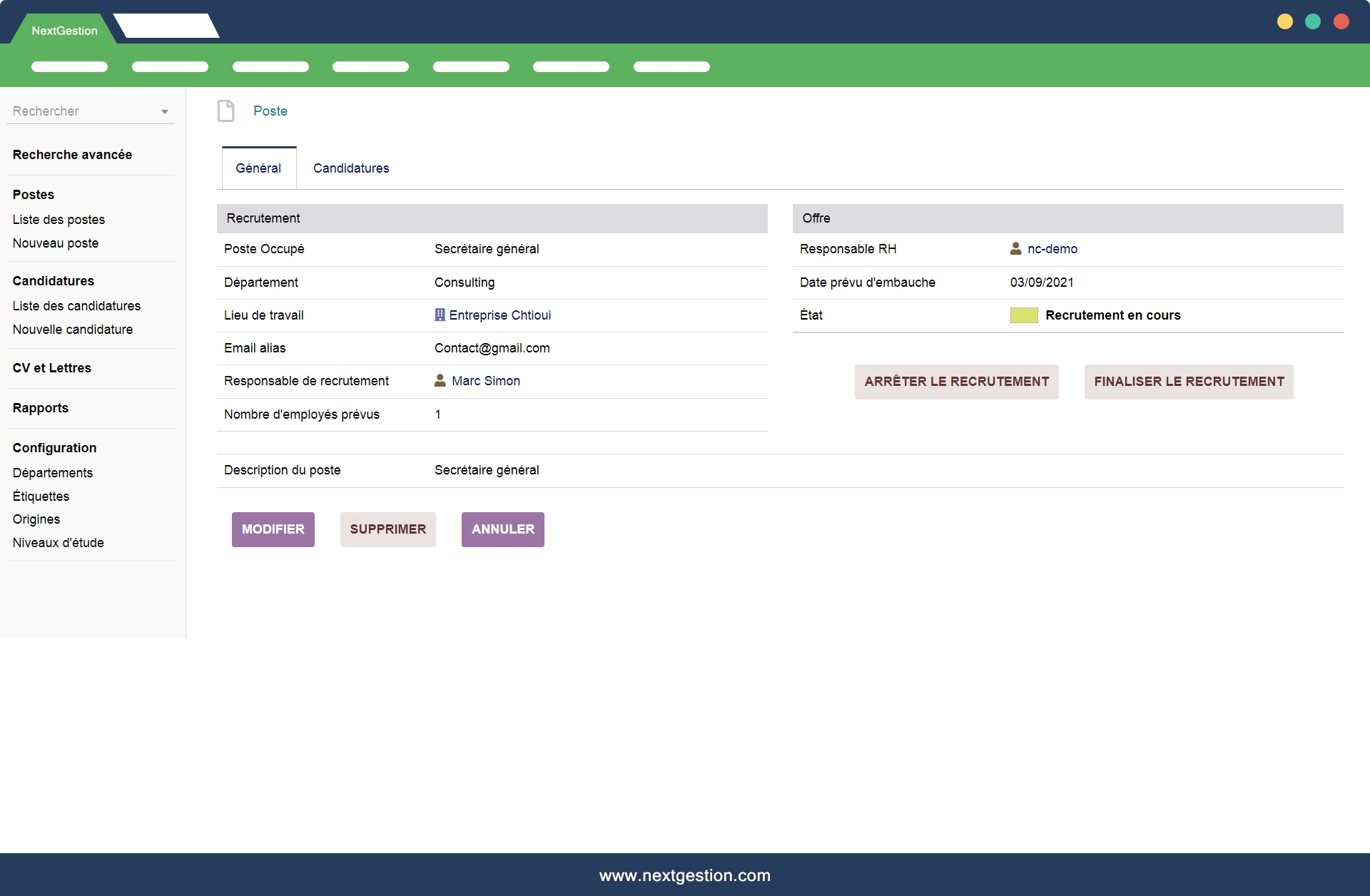Click the Rechercher search field
1370x896 pixels.
point(78,111)
